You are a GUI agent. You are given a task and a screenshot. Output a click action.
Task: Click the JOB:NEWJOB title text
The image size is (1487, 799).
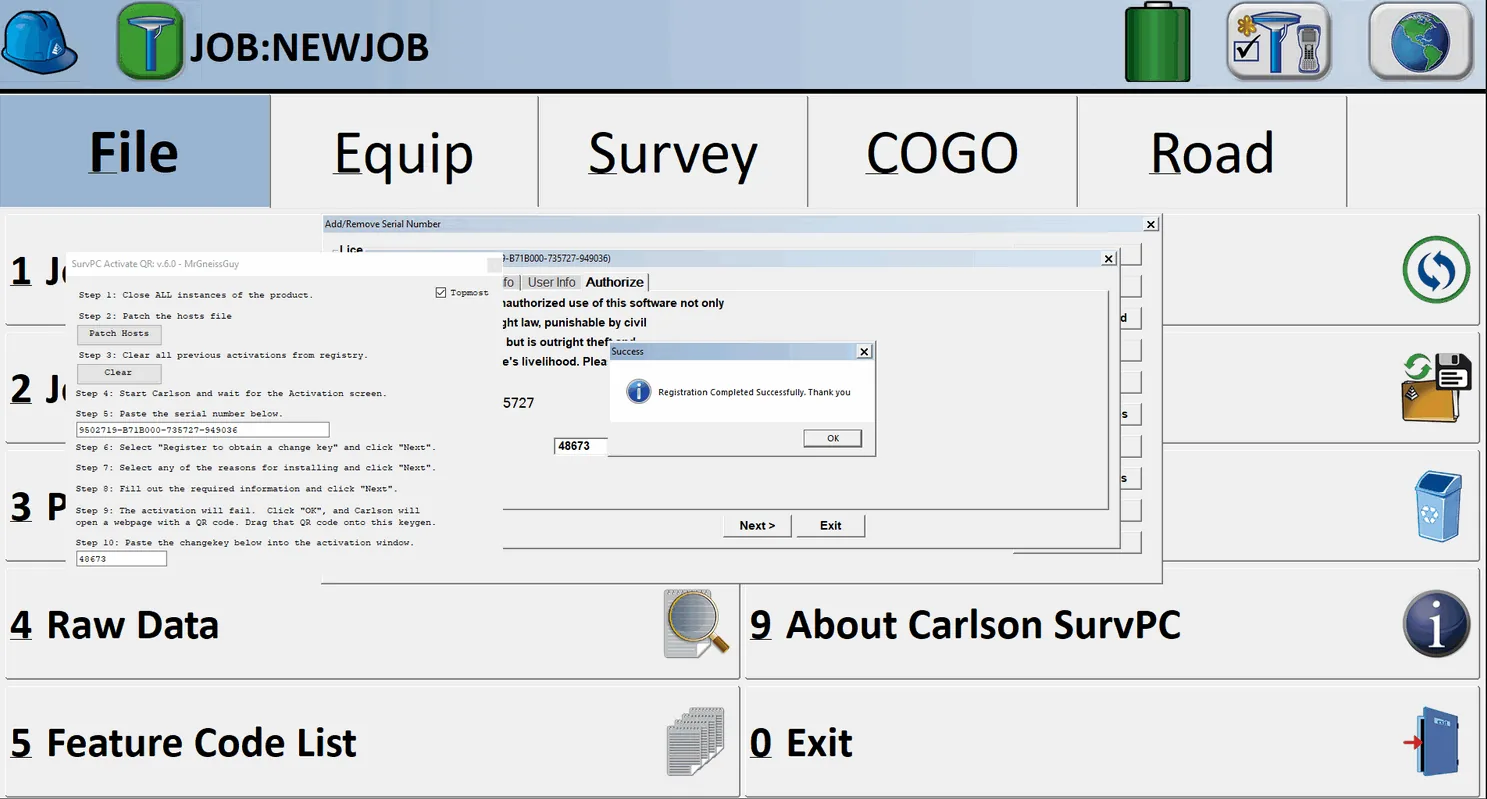click(309, 46)
